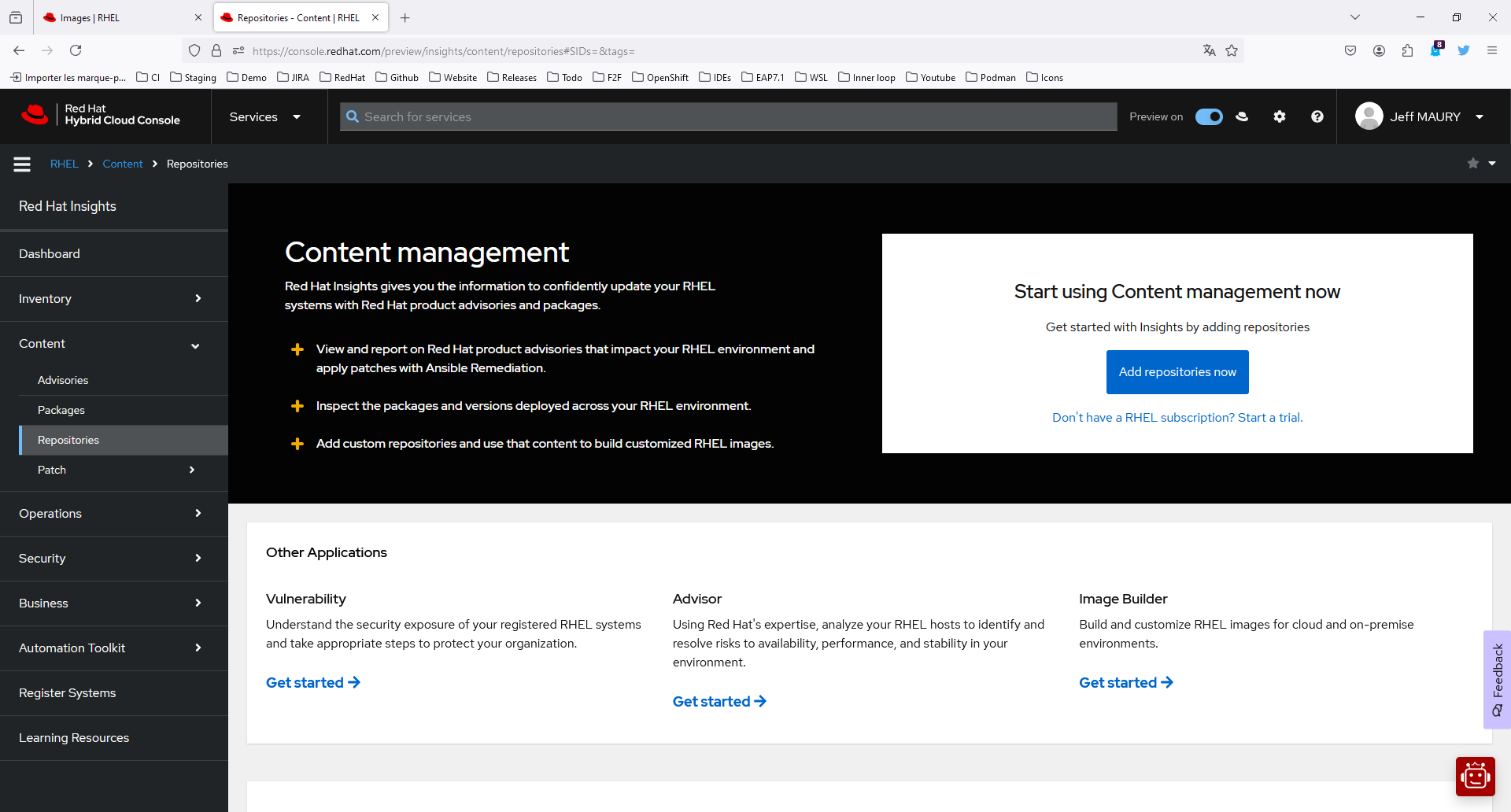
Task: Open the Red Hat Hybrid Cloud Console home icon
Action: pyautogui.click(x=35, y=115)
